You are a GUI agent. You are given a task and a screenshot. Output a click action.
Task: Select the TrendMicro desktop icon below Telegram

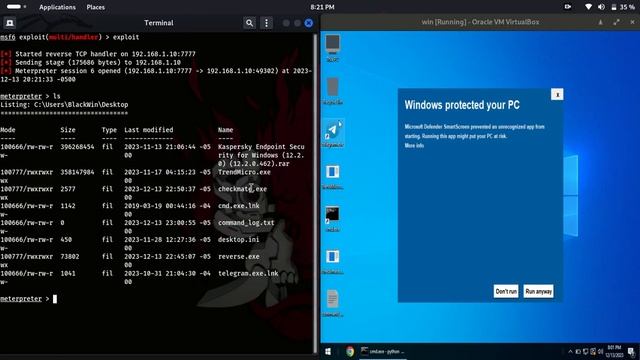[x=333, y=176]
